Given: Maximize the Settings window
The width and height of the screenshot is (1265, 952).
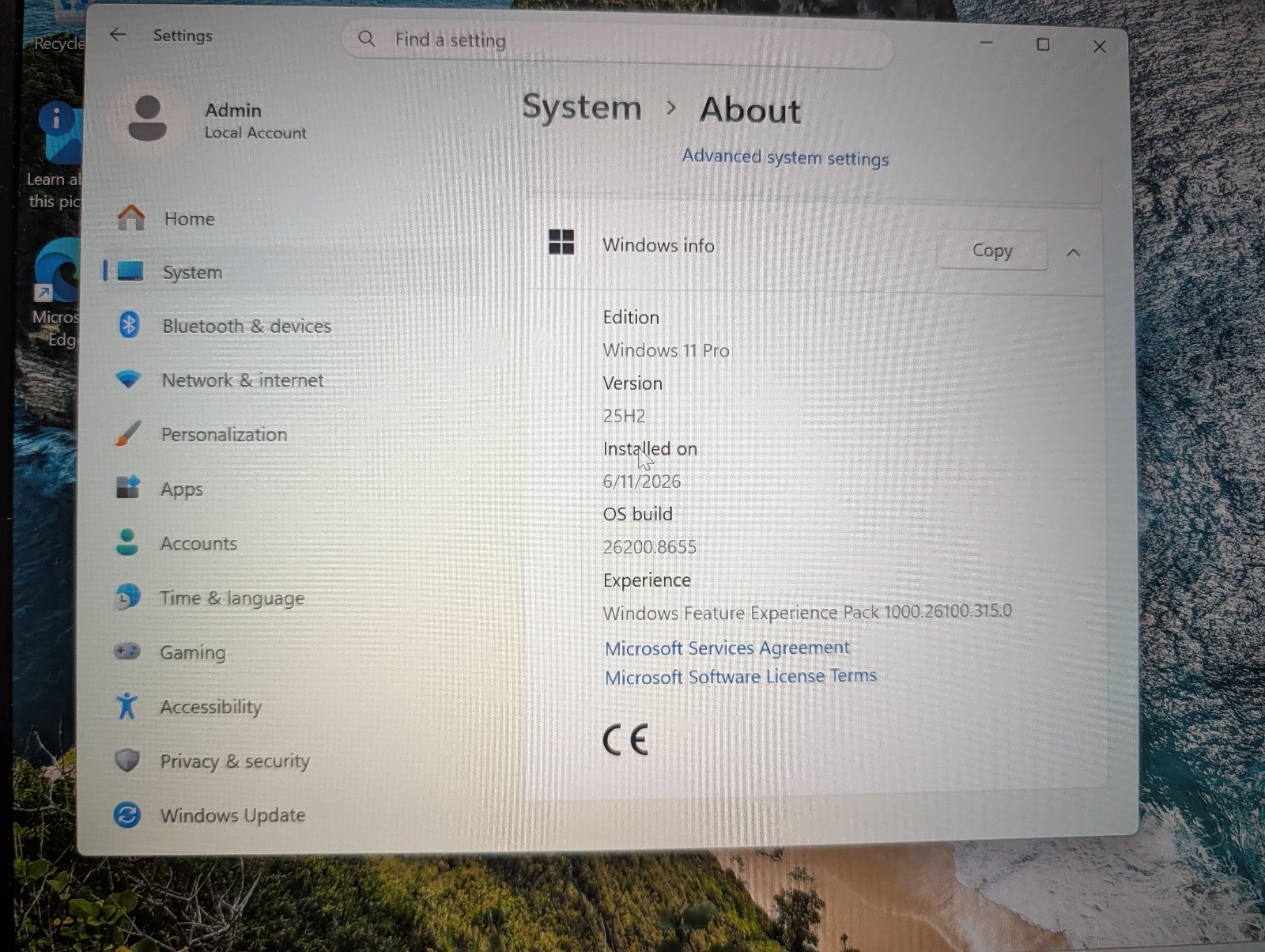Looking at the screenshot, I should [1043, 44].
